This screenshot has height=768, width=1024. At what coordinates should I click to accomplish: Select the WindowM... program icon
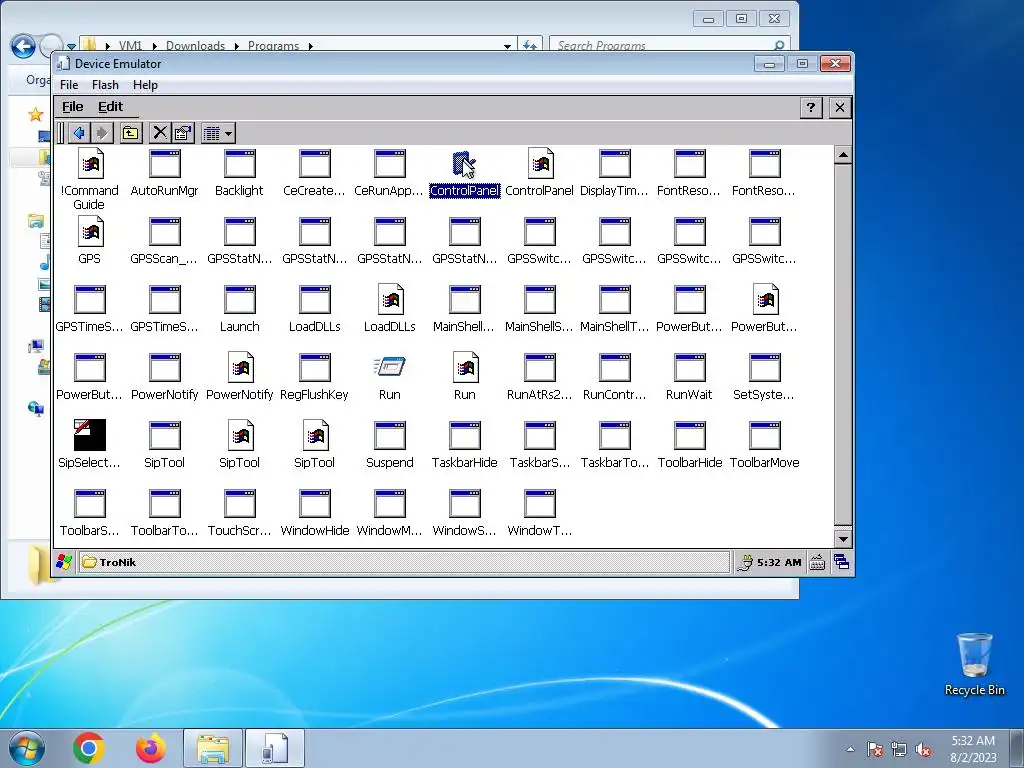[390, 504]
